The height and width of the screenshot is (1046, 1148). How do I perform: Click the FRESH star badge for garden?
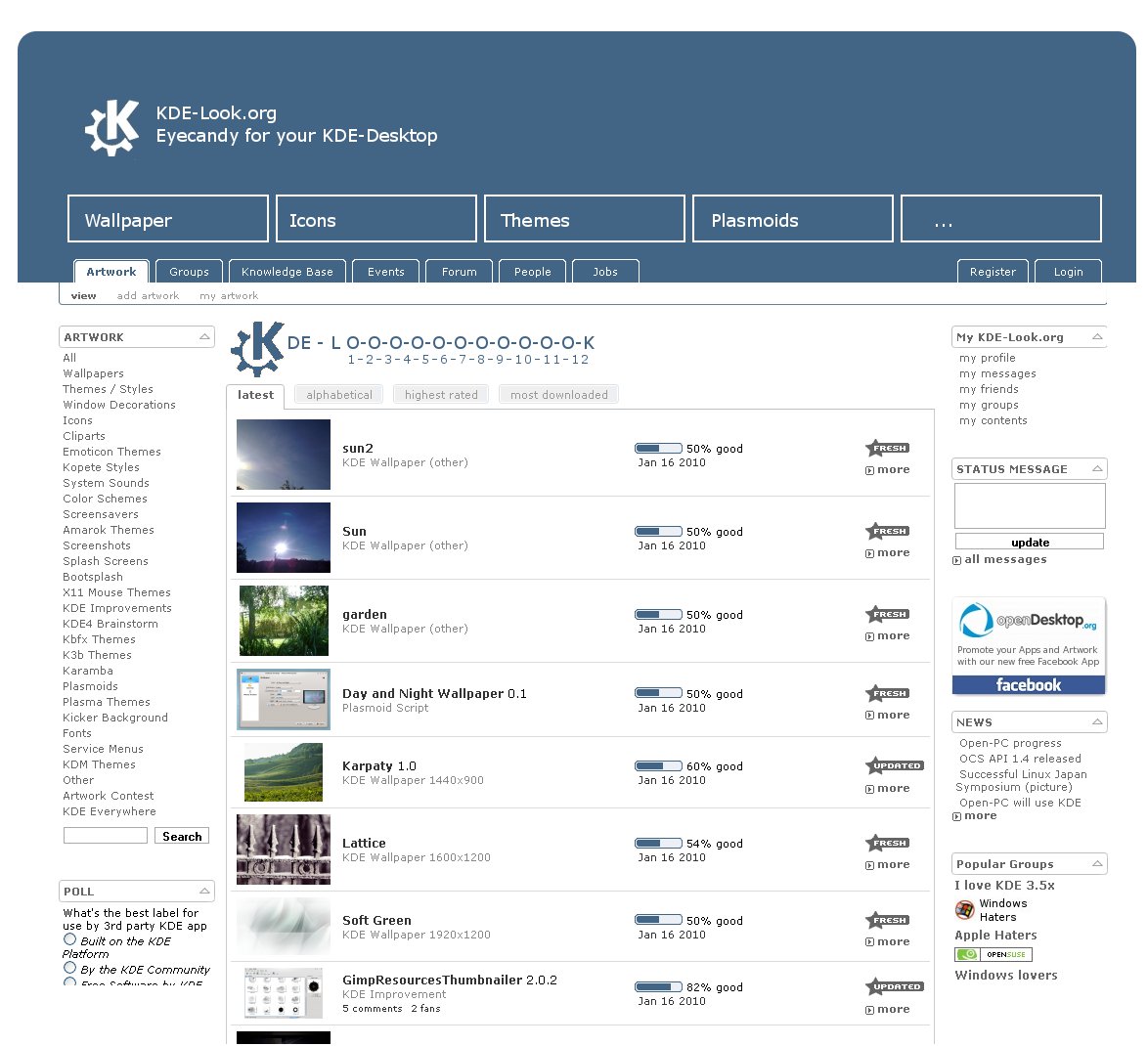(x=887, y=614)
